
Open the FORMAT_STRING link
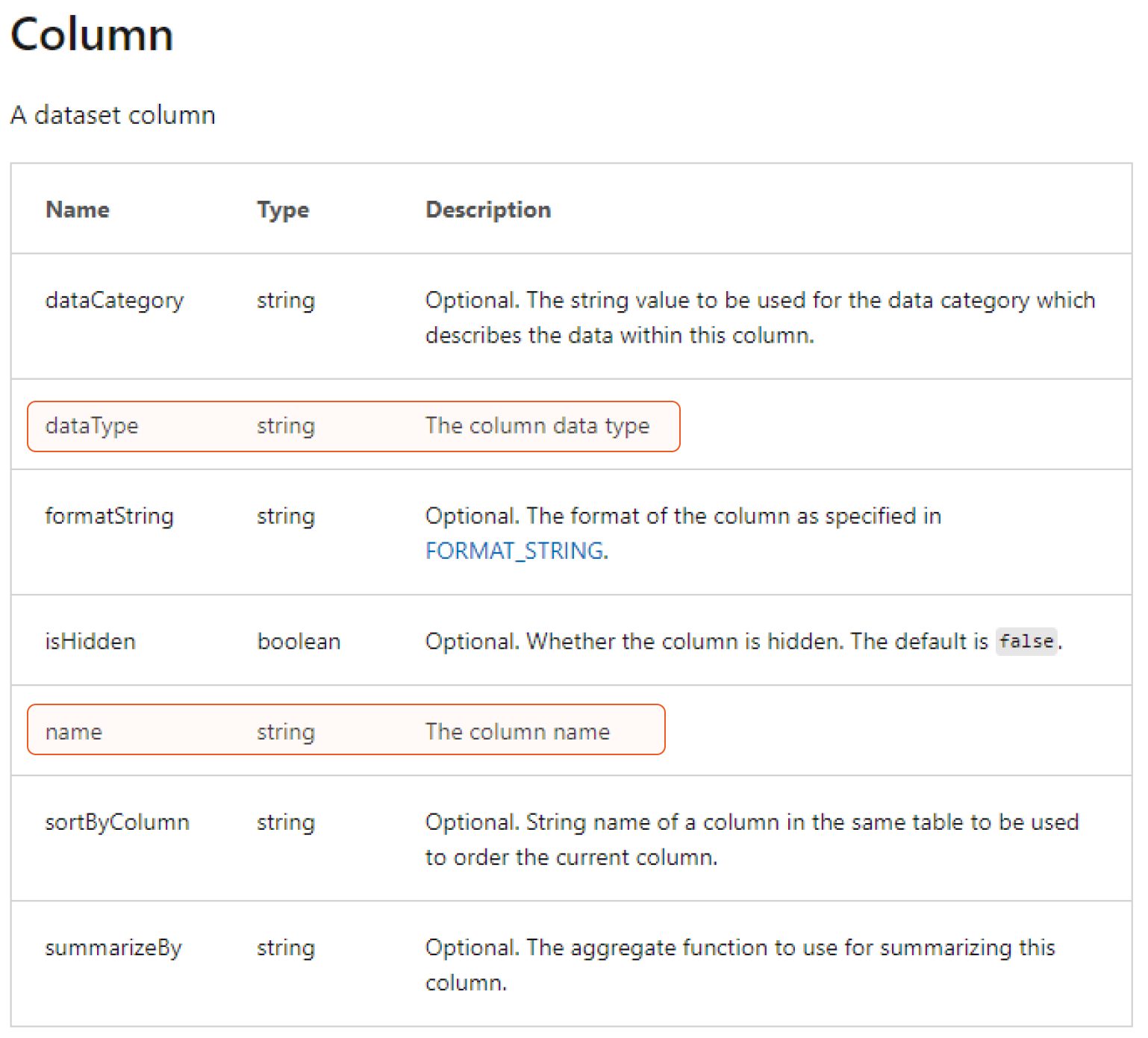515,551
